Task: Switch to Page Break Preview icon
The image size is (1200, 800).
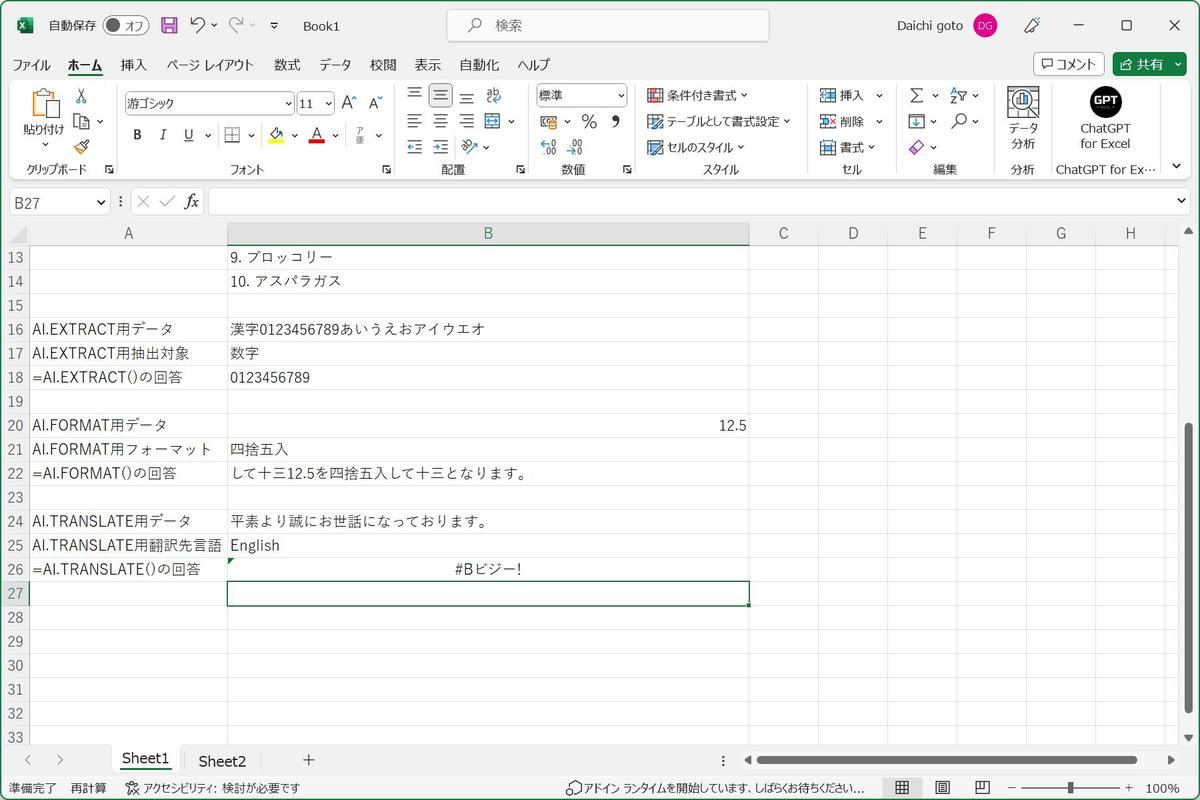Action: click(x=982, y=788)
